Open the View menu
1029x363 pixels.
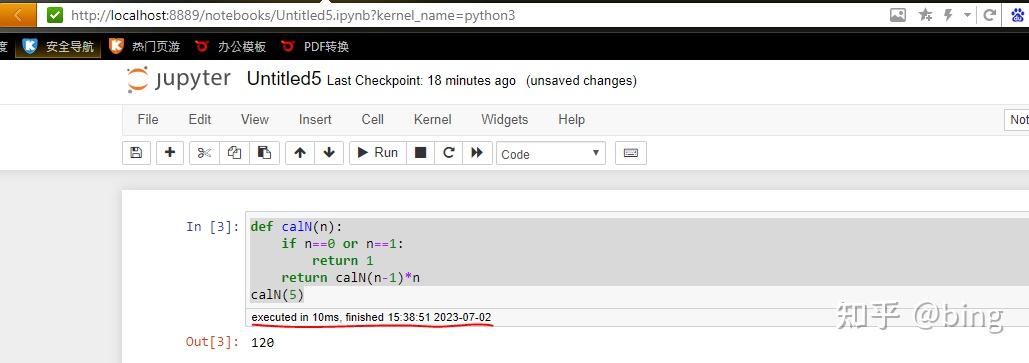tap(255, 119)
